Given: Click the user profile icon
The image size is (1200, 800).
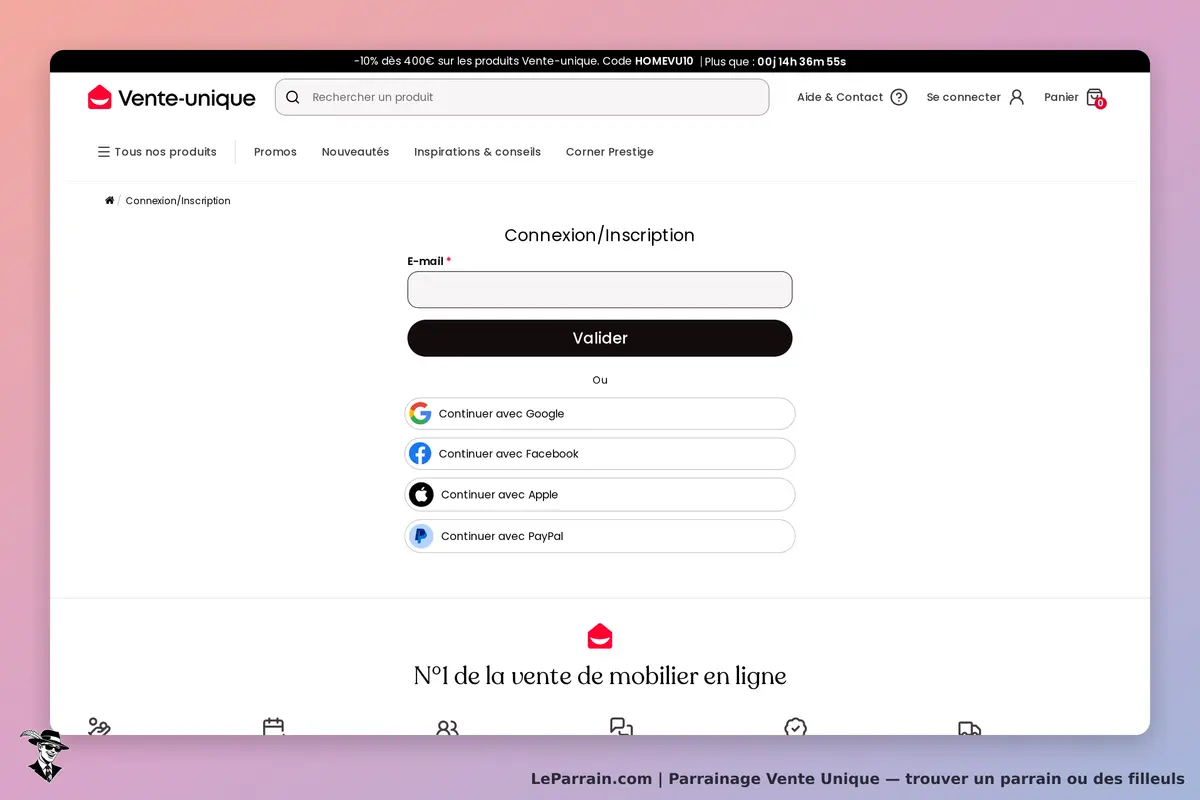Looking at the screenshot, I should 1017,97.
